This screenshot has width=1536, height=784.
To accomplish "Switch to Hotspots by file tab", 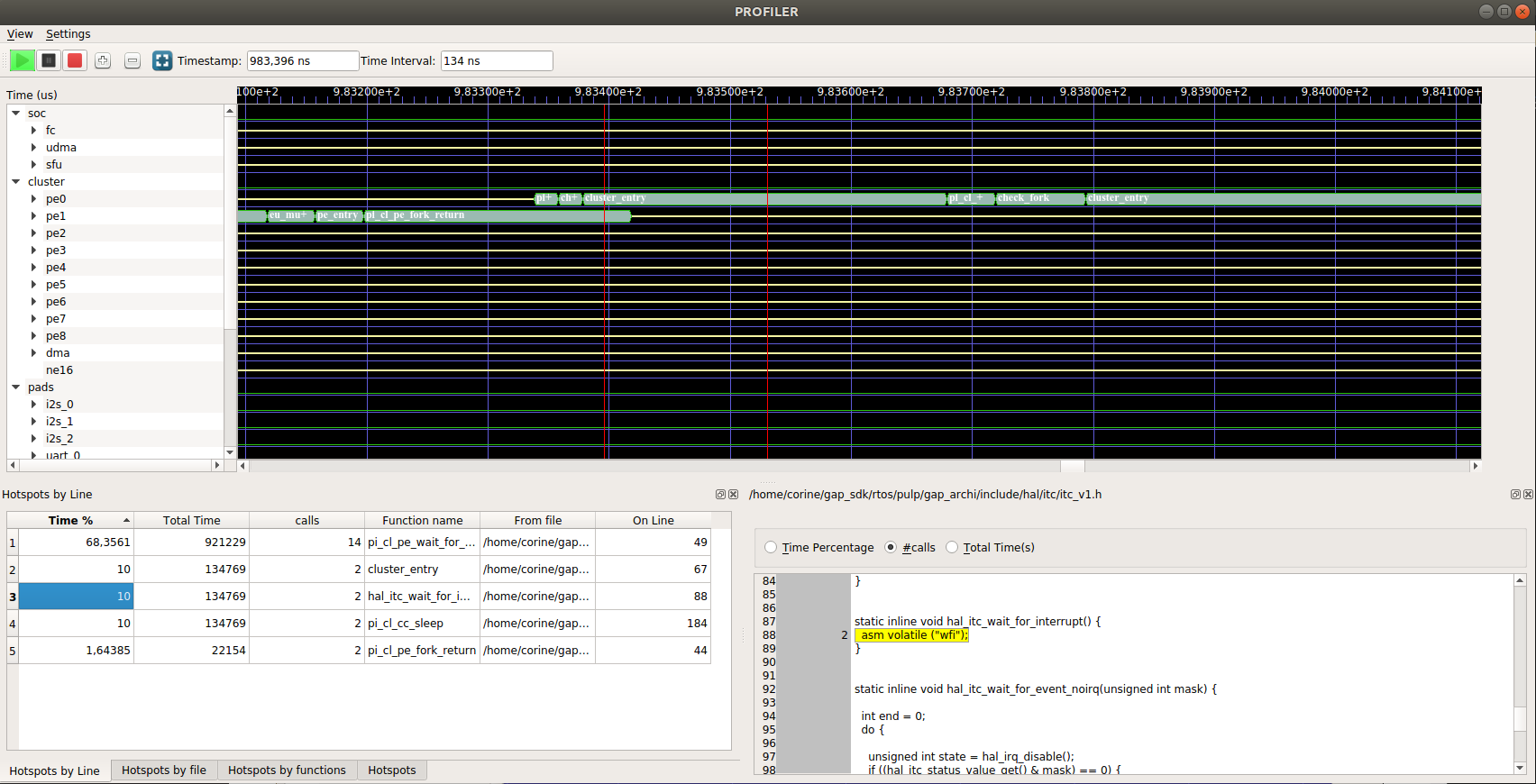I will coord(164,770).
